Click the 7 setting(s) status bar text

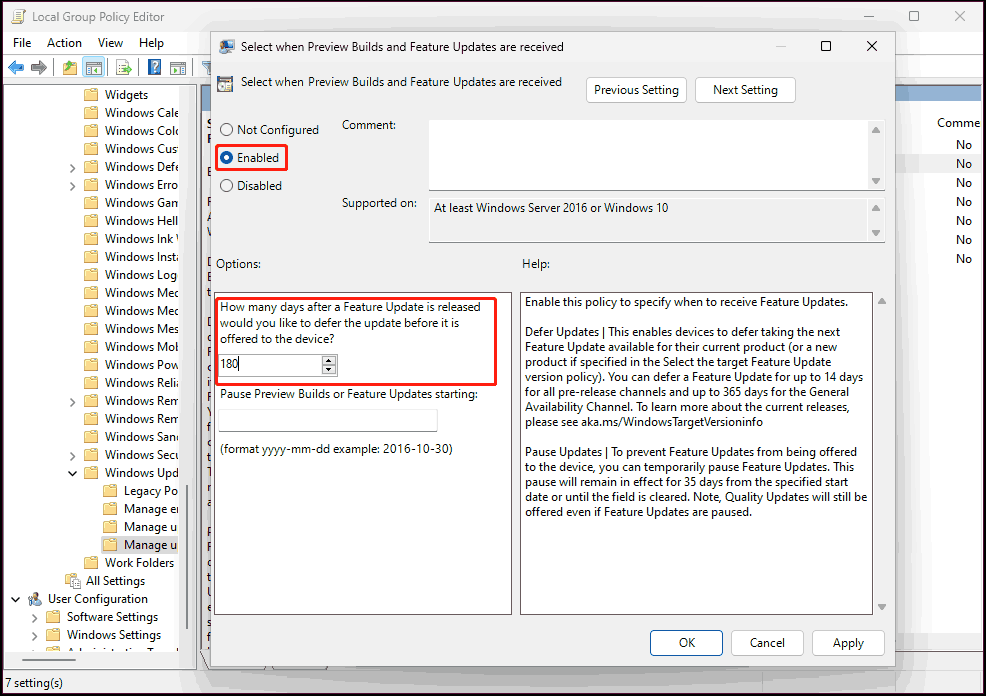(x=34, y=683)
